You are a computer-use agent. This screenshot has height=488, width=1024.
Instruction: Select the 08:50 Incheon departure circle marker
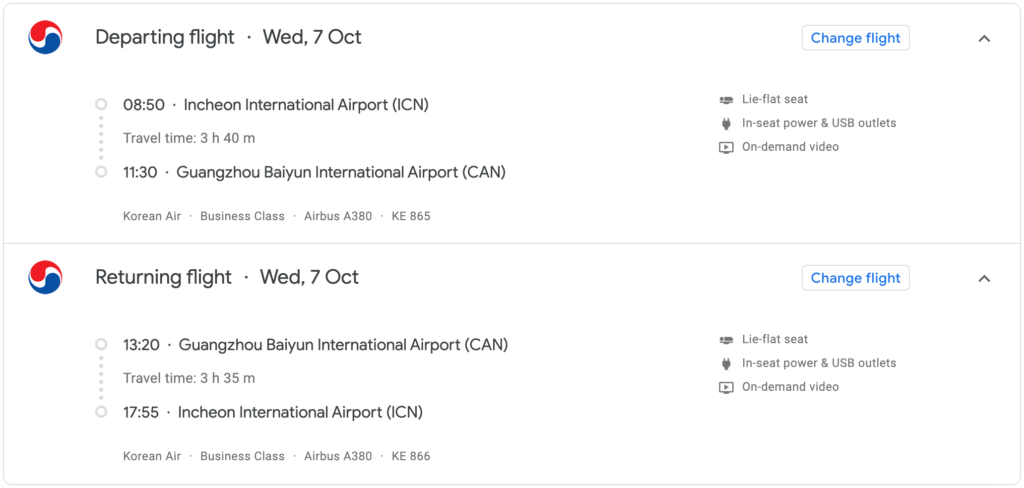coord(101,104)
